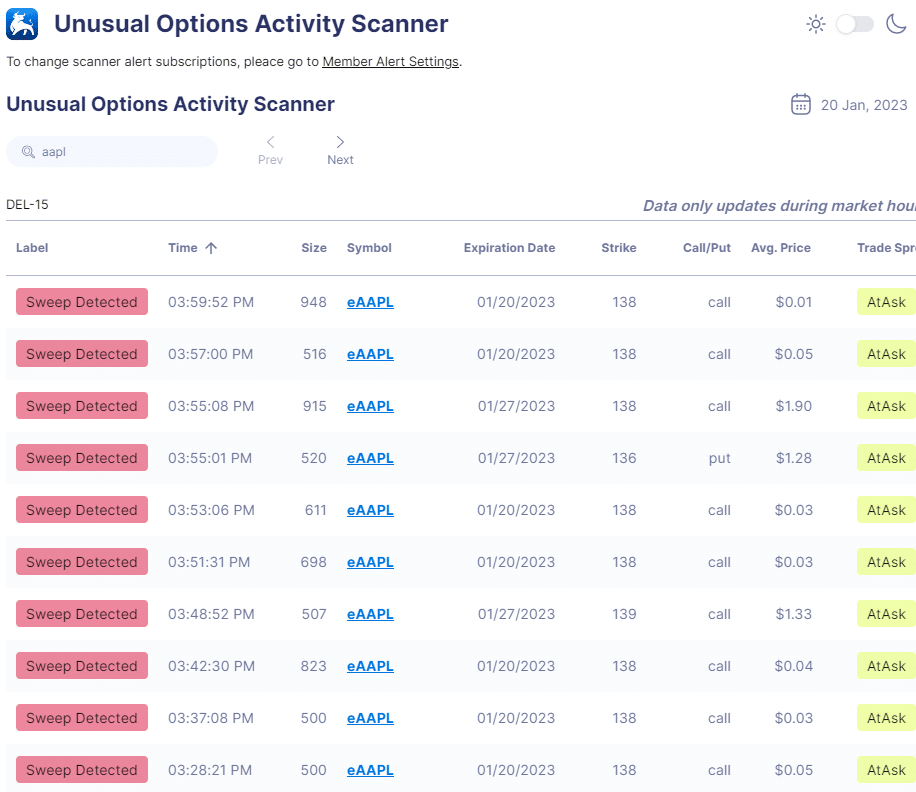
Task: Click the search magnifier icon
Action: point(28,152)
